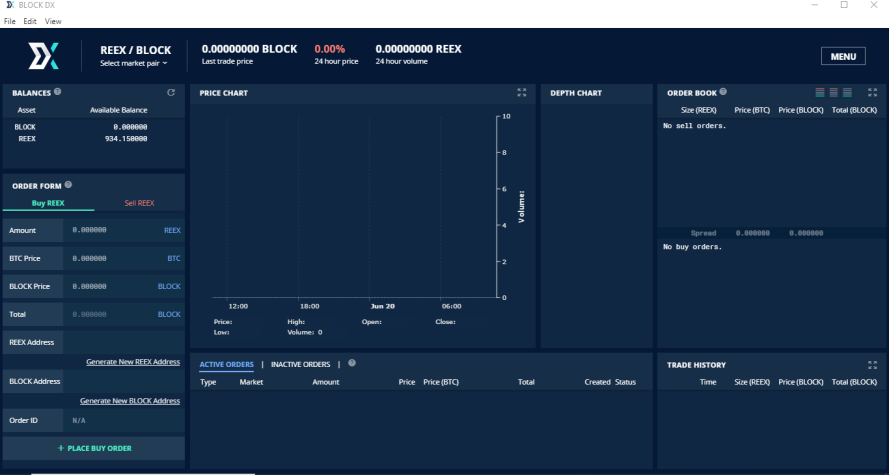This screenshot has width=889, height=475.
Task: Focus the Amount input field
Action: 124,230
